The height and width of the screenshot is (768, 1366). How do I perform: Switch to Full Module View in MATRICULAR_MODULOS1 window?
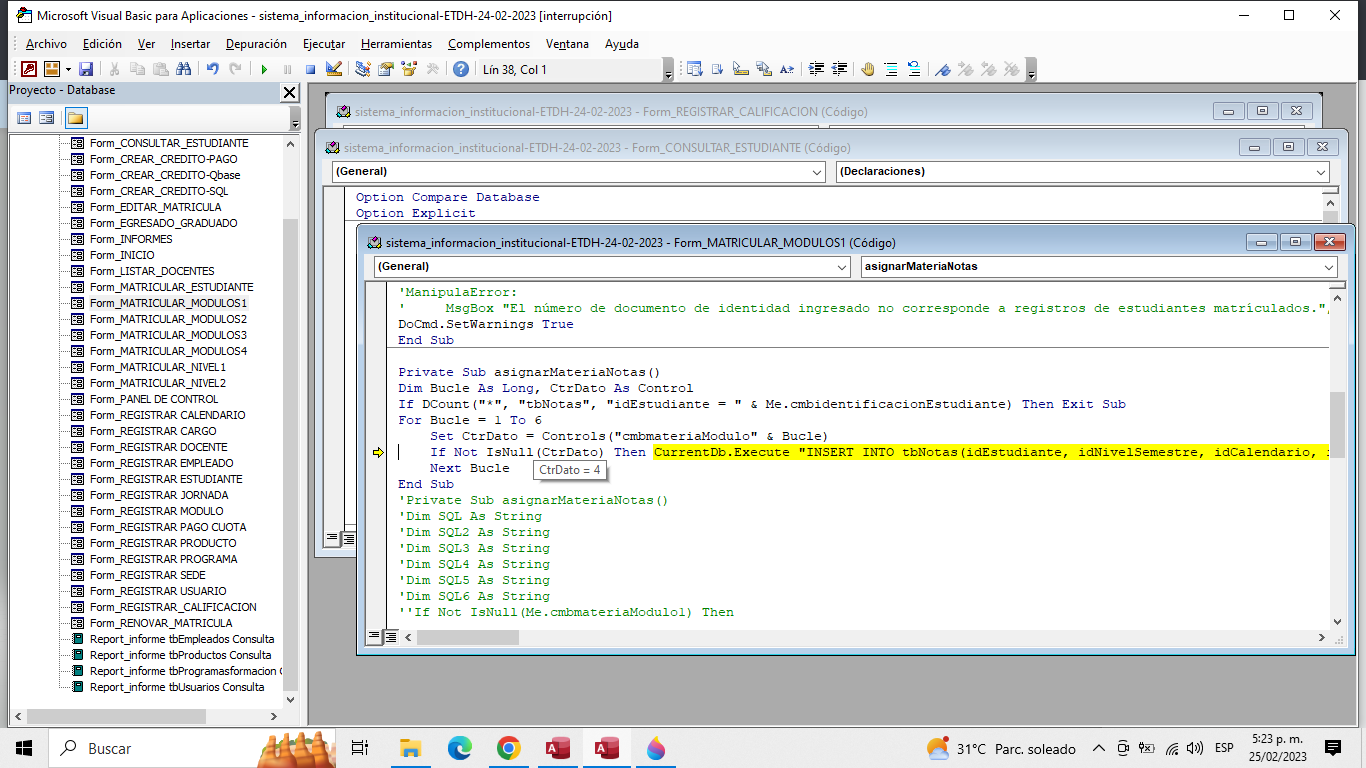point(391,637)
